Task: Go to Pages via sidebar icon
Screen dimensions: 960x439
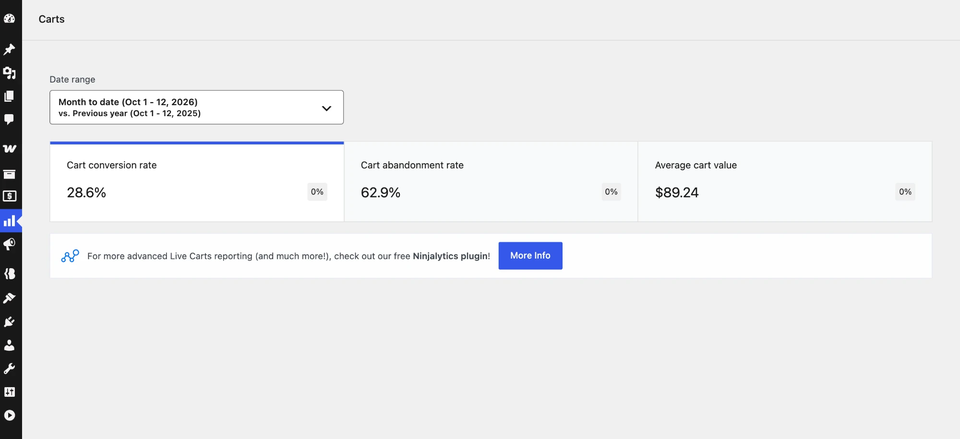Action: coord(9,97)
